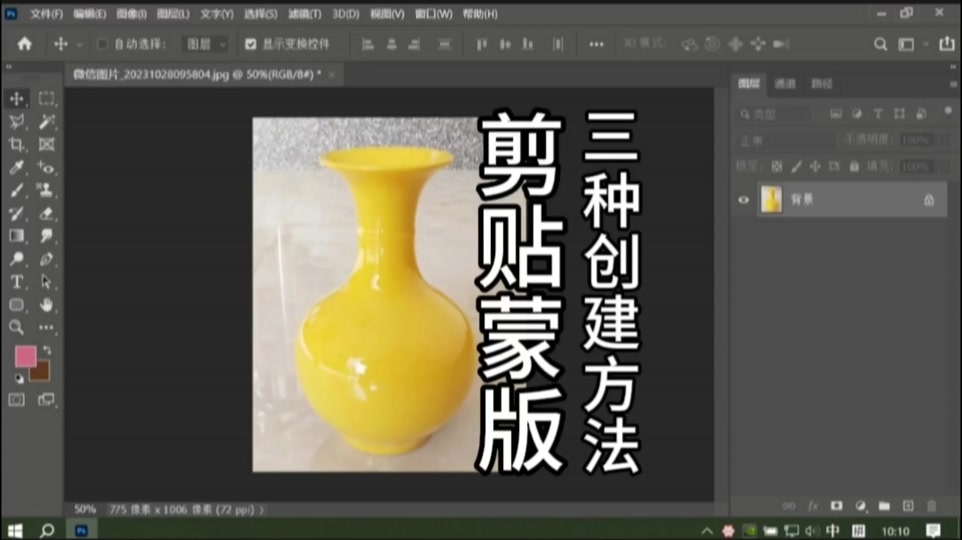Screen dimensions: 962x540
Task: Select the Path Selection tool
Action: click(x=46, y=282)
